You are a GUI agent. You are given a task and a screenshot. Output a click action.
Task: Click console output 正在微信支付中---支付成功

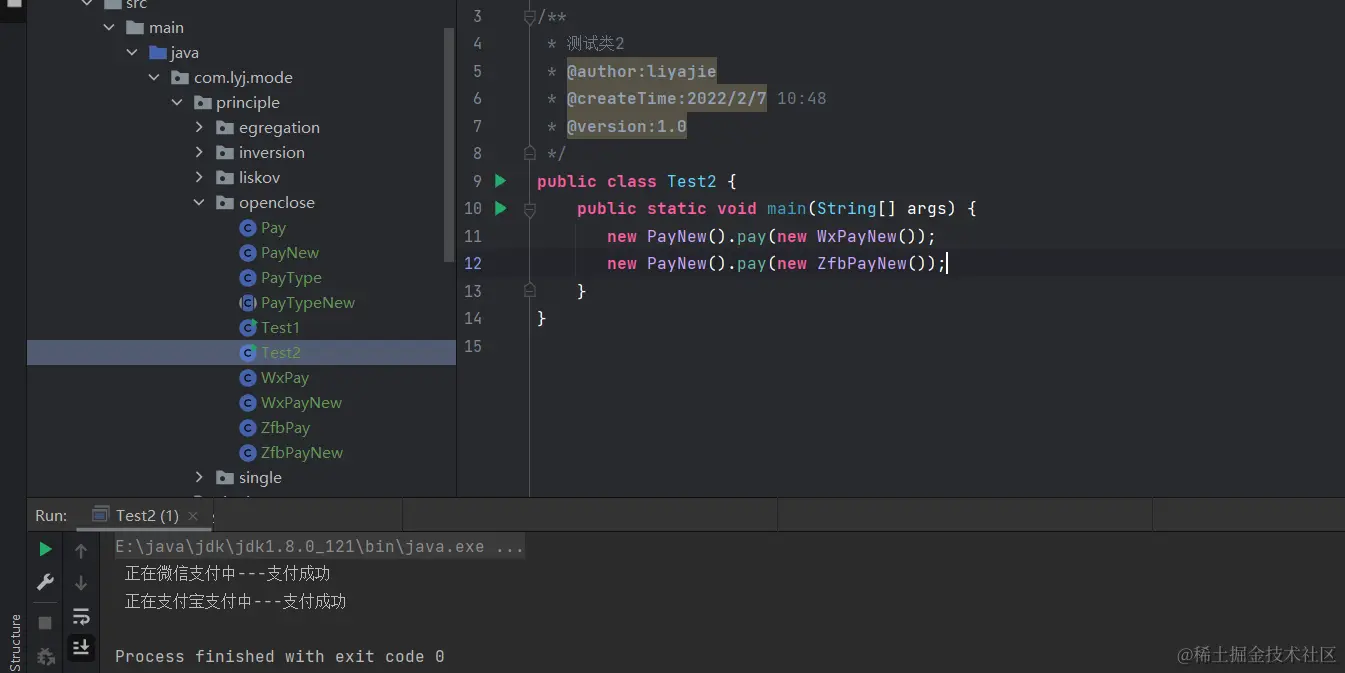[x=227, y=574]
